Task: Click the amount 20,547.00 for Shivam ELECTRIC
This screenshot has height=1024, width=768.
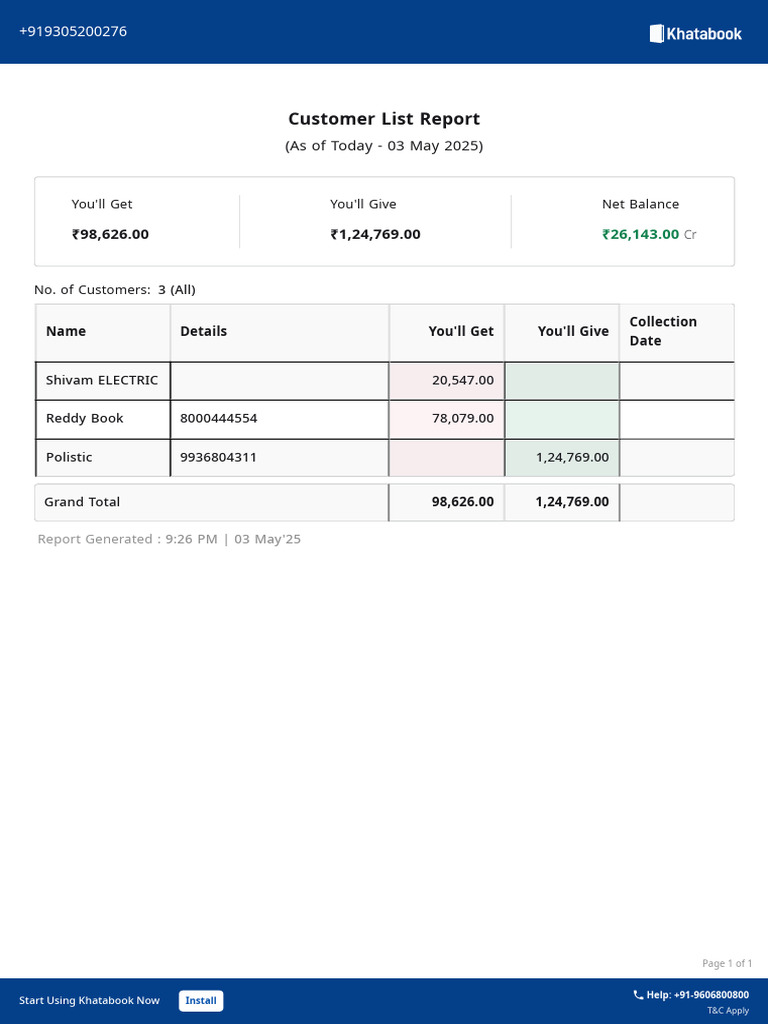Action: [x=463, y=380]
